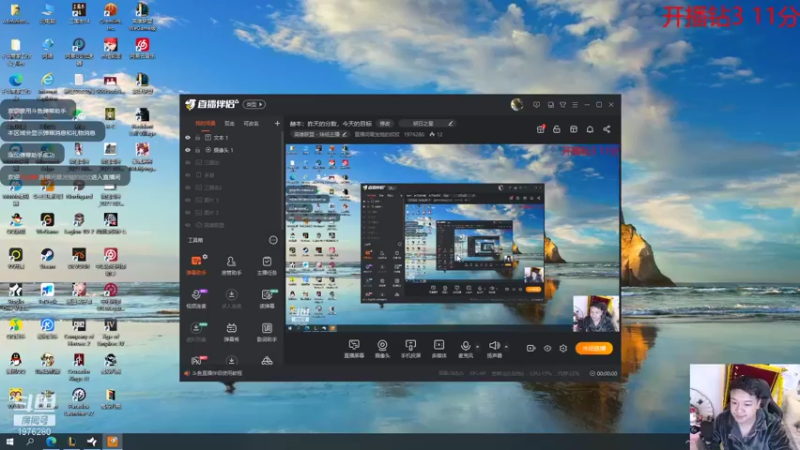
Task: Open Microsoft Edge from taskbar
Action: click(51, 442)
